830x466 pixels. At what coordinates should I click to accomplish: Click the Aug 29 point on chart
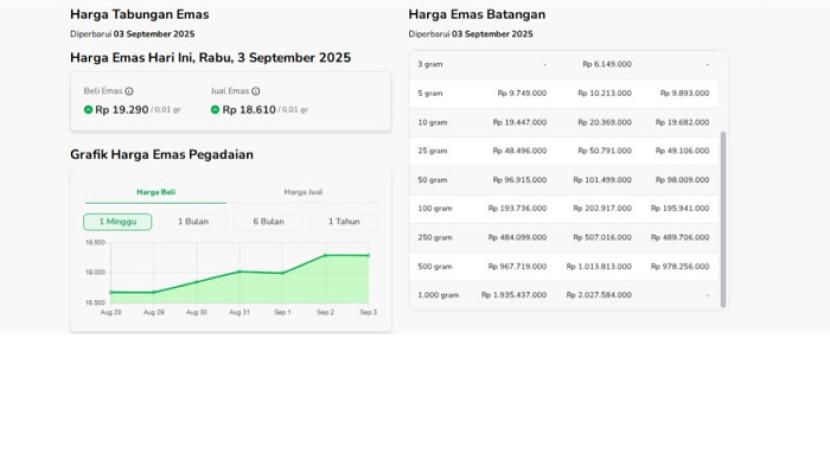(153, 292)
